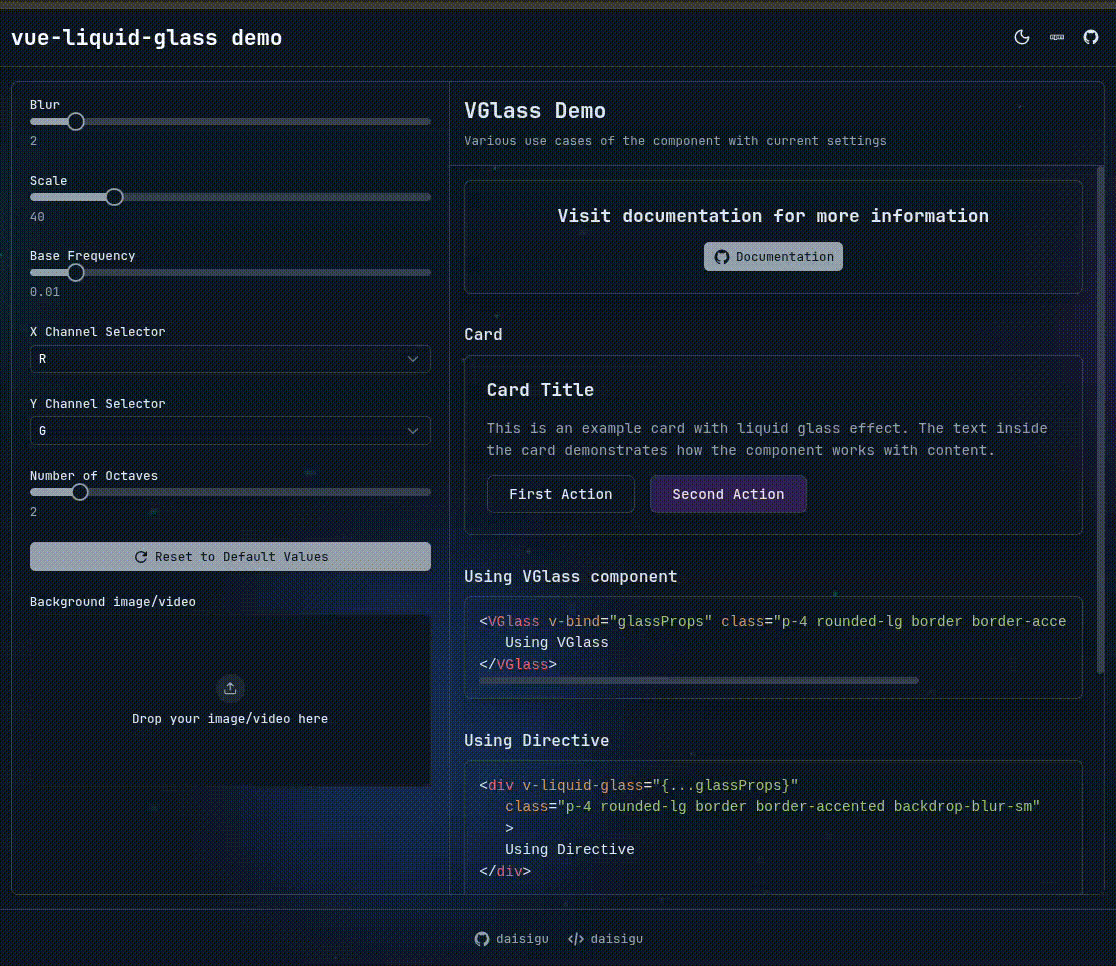Click the GitHub icon in the footer
The width and height of the screenshot is (1116, 966).
482,939
